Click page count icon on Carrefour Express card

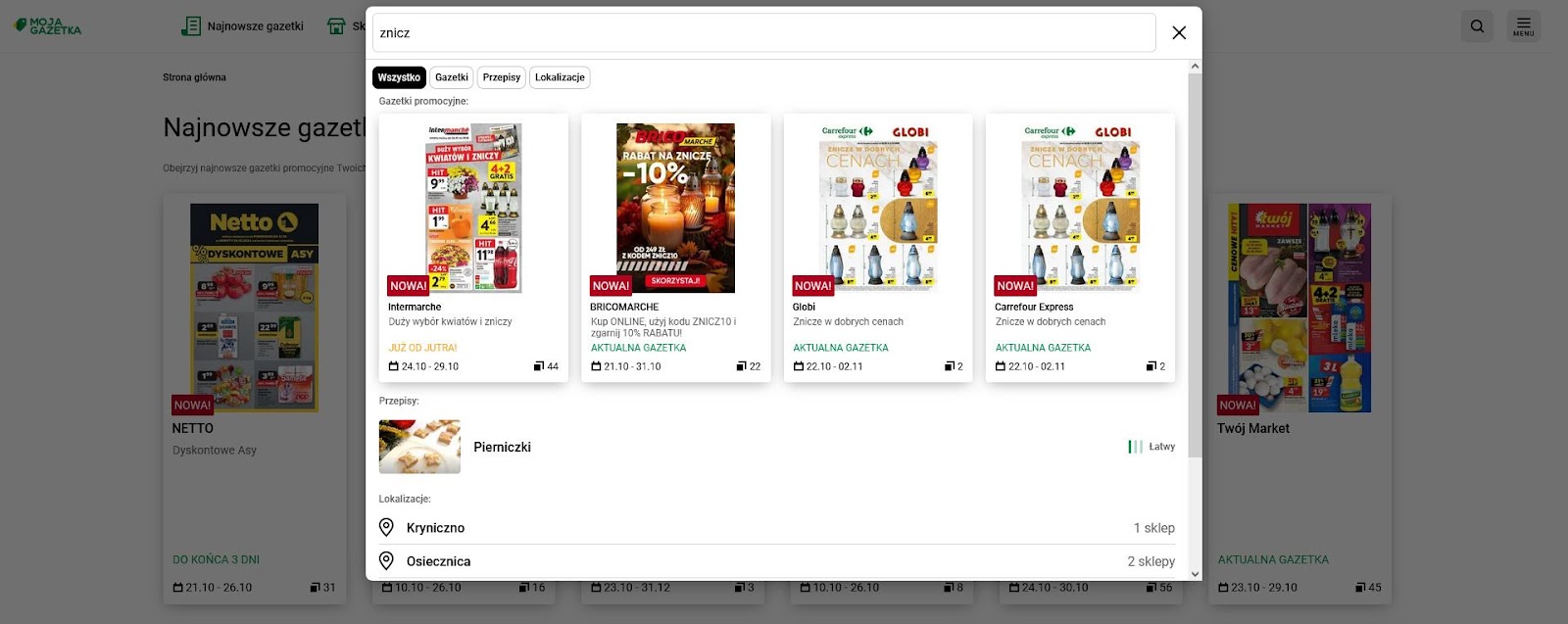tap(1151, 366)
